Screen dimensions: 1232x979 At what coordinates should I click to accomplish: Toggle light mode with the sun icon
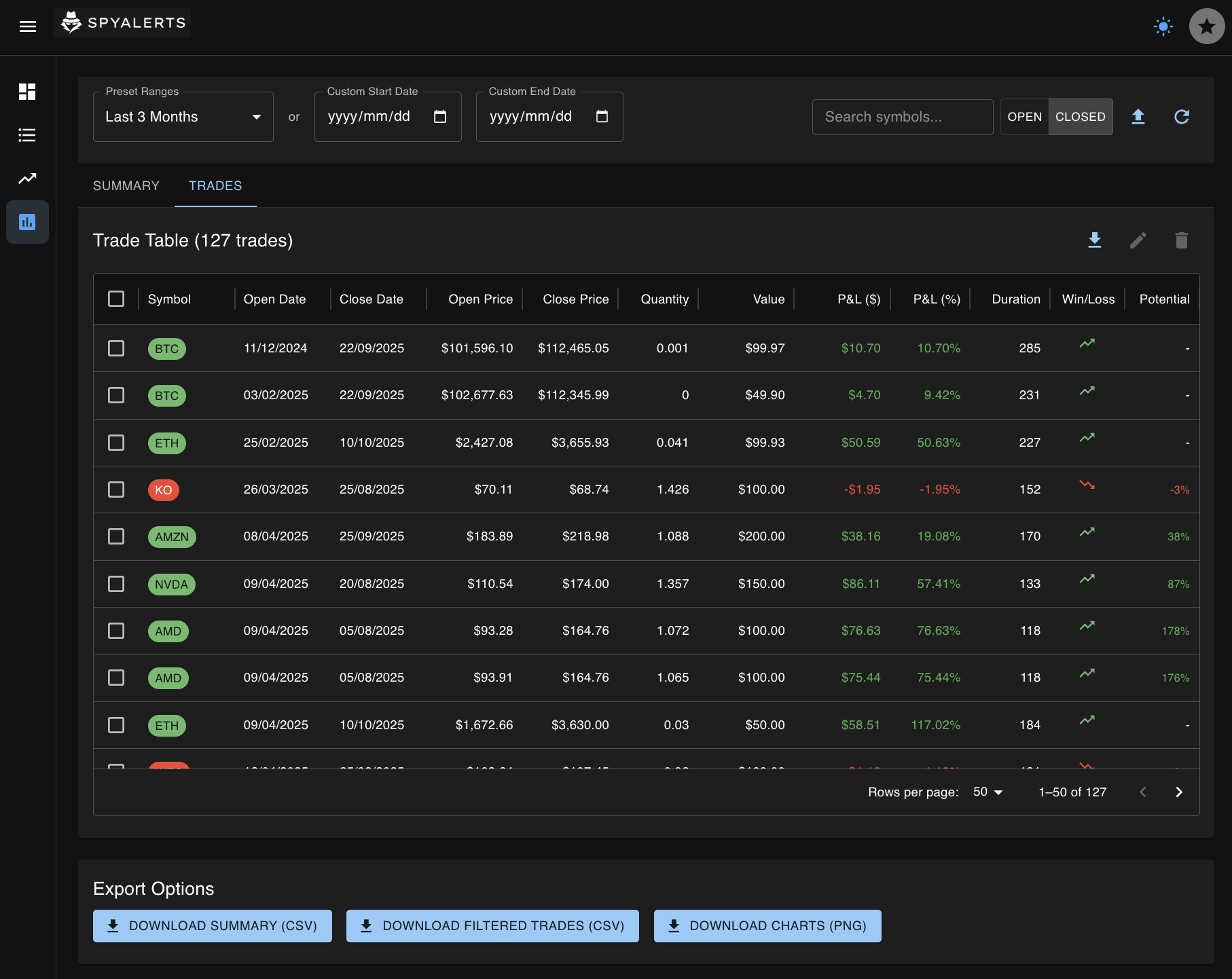coord(1163,26)
